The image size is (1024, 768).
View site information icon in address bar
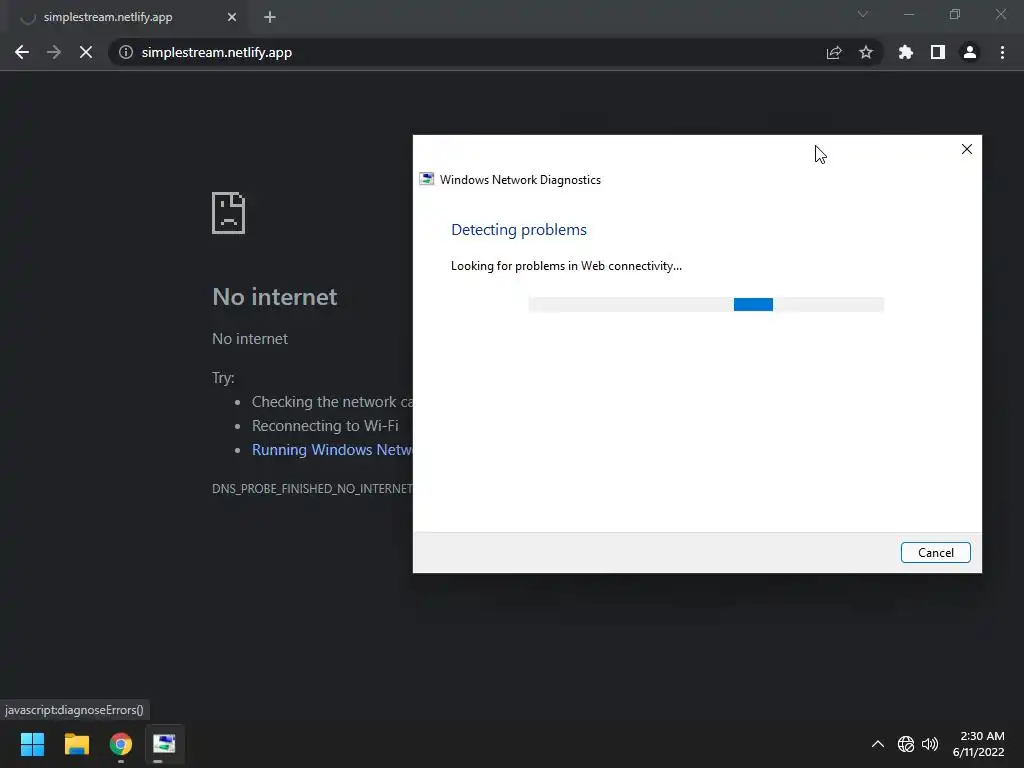126,52
